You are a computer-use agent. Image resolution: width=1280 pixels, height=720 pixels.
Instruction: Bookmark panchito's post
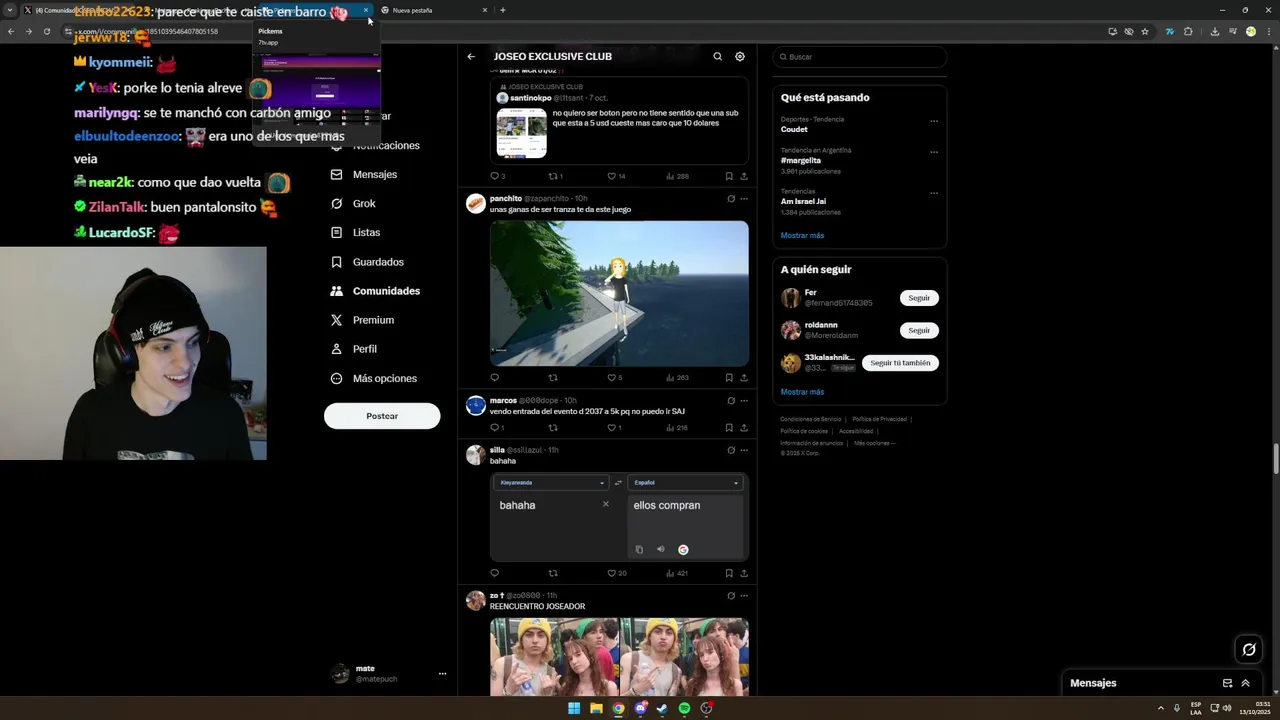[729, 378]
